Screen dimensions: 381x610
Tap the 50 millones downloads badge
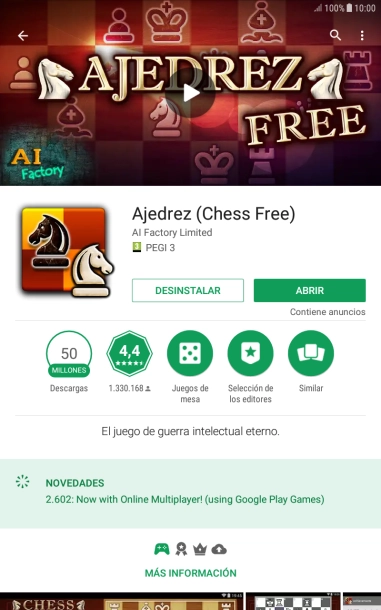pyautogui.click(x=69, y=354)
